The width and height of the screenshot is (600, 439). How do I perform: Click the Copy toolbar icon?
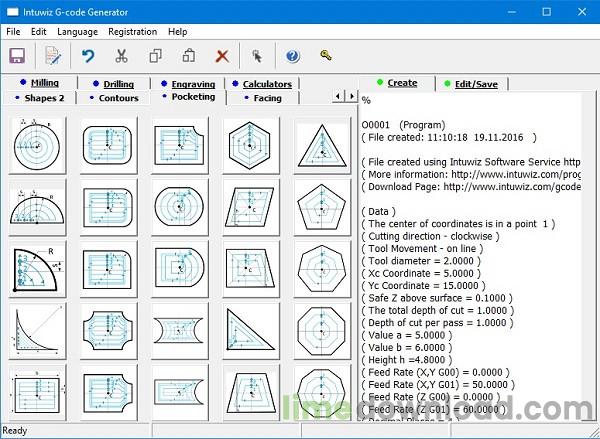coord(155,56)
